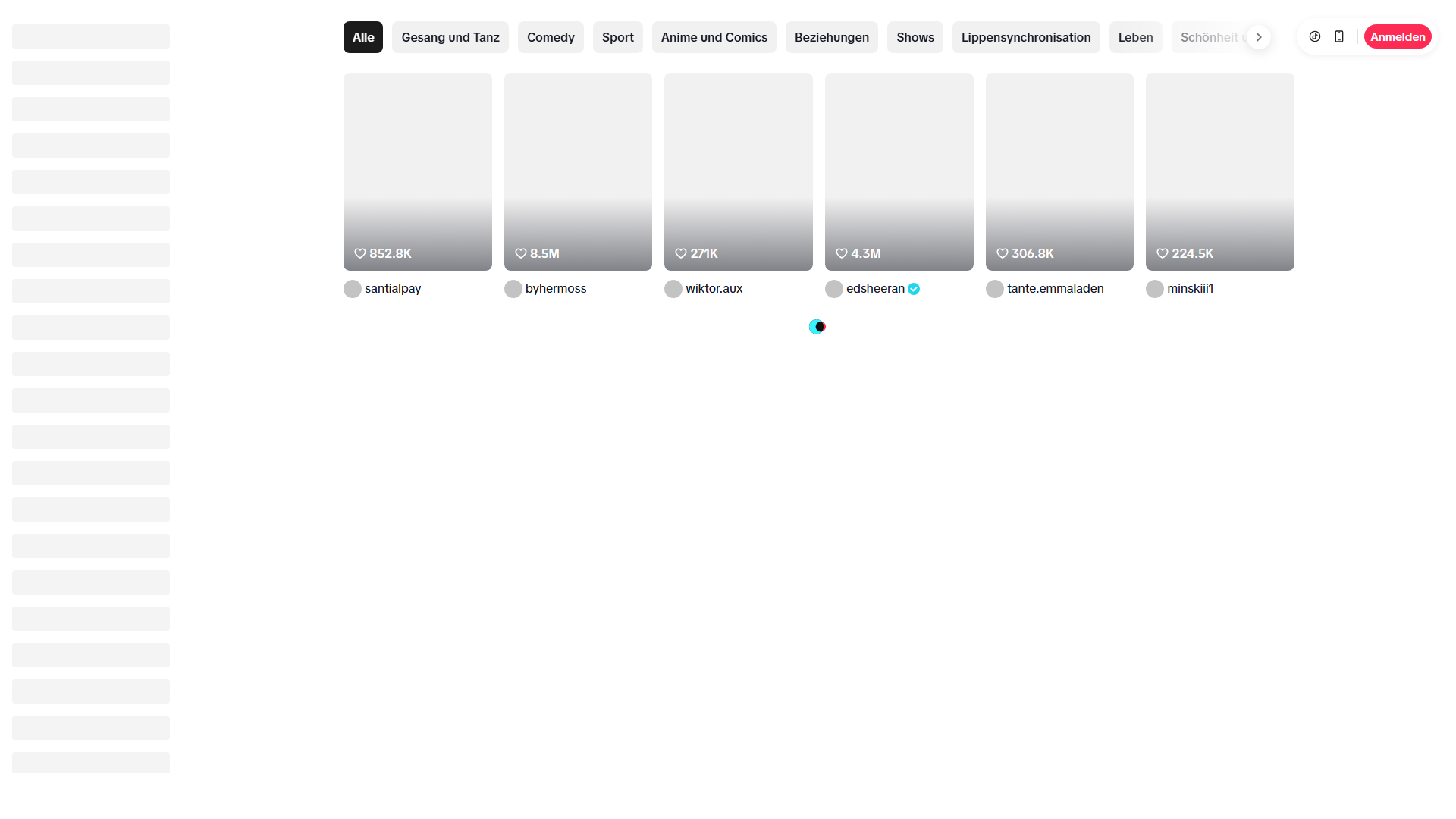The image size is (1456, 819).
Task: Choose the Lippensynchronisation category
Action: tap(1025, 37)
